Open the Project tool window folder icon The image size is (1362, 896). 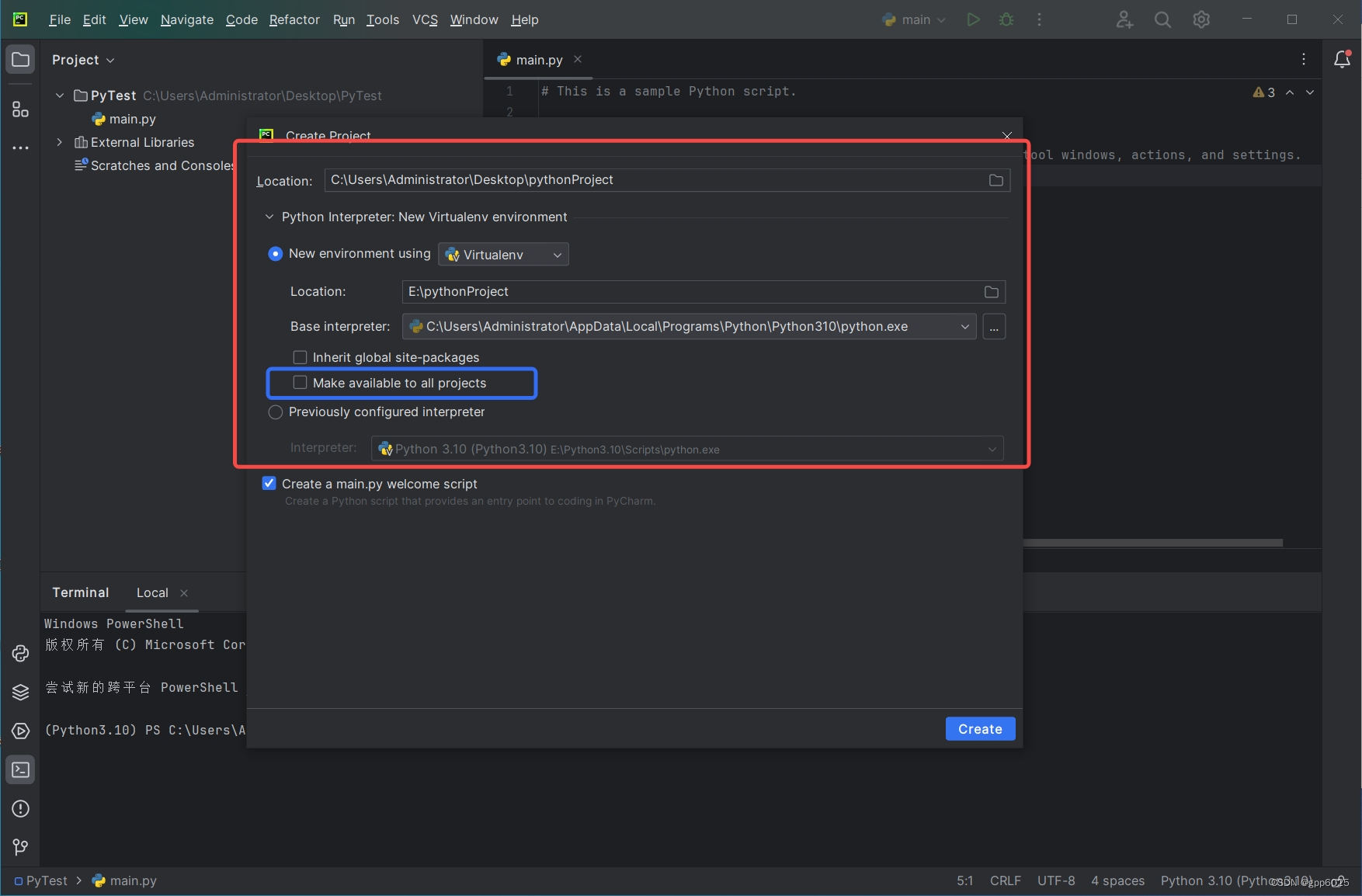[x=20, y=60]
